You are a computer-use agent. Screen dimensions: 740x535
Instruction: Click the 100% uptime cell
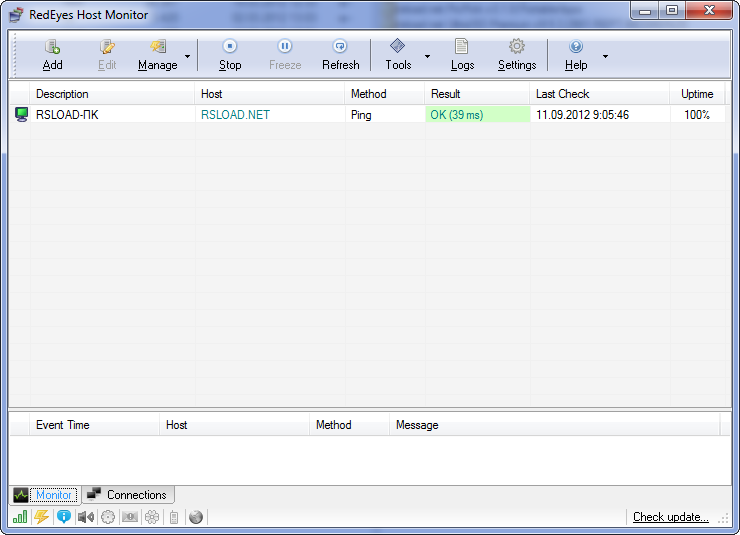point(697,115)
